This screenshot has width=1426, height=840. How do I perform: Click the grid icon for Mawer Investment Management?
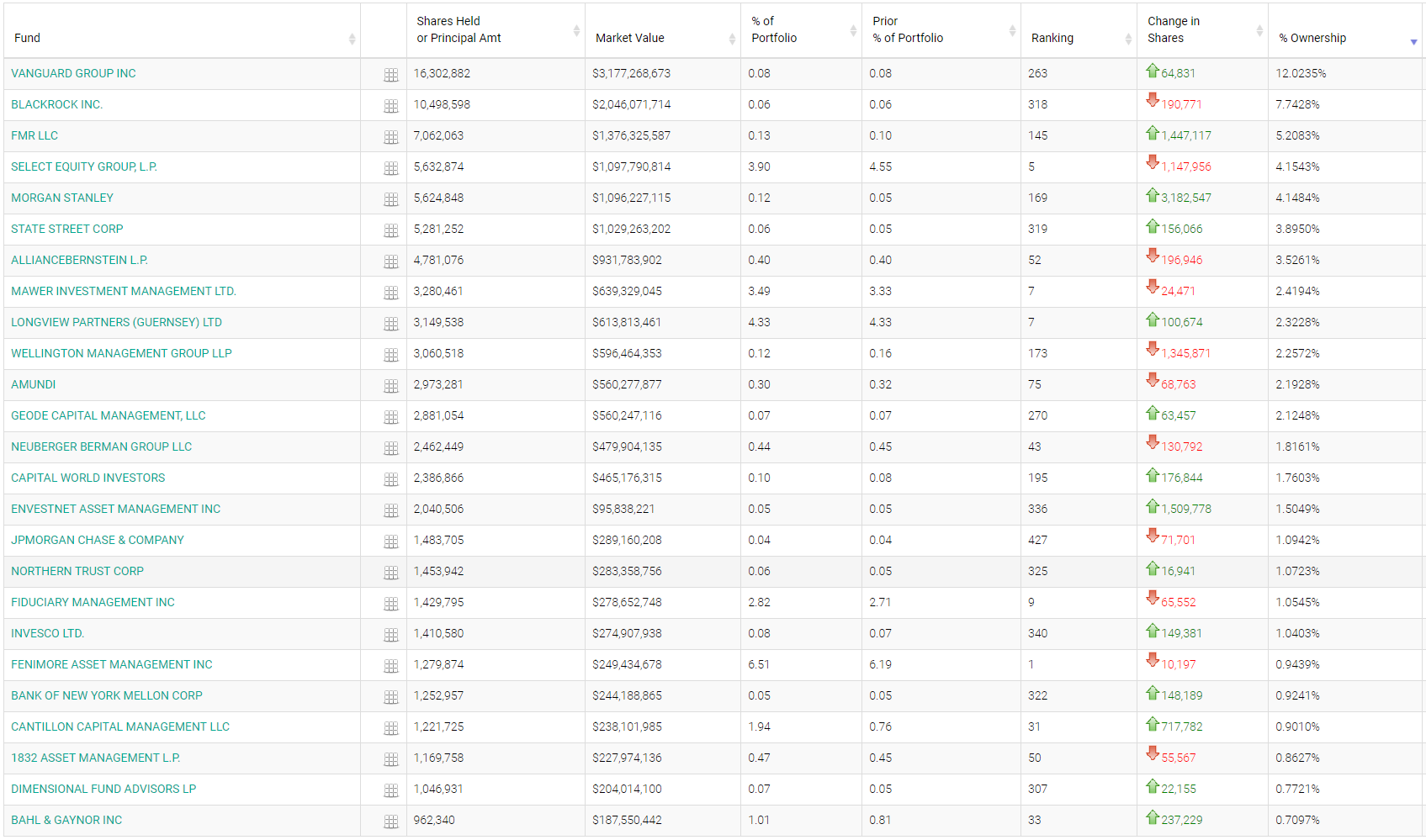point(391,293)
